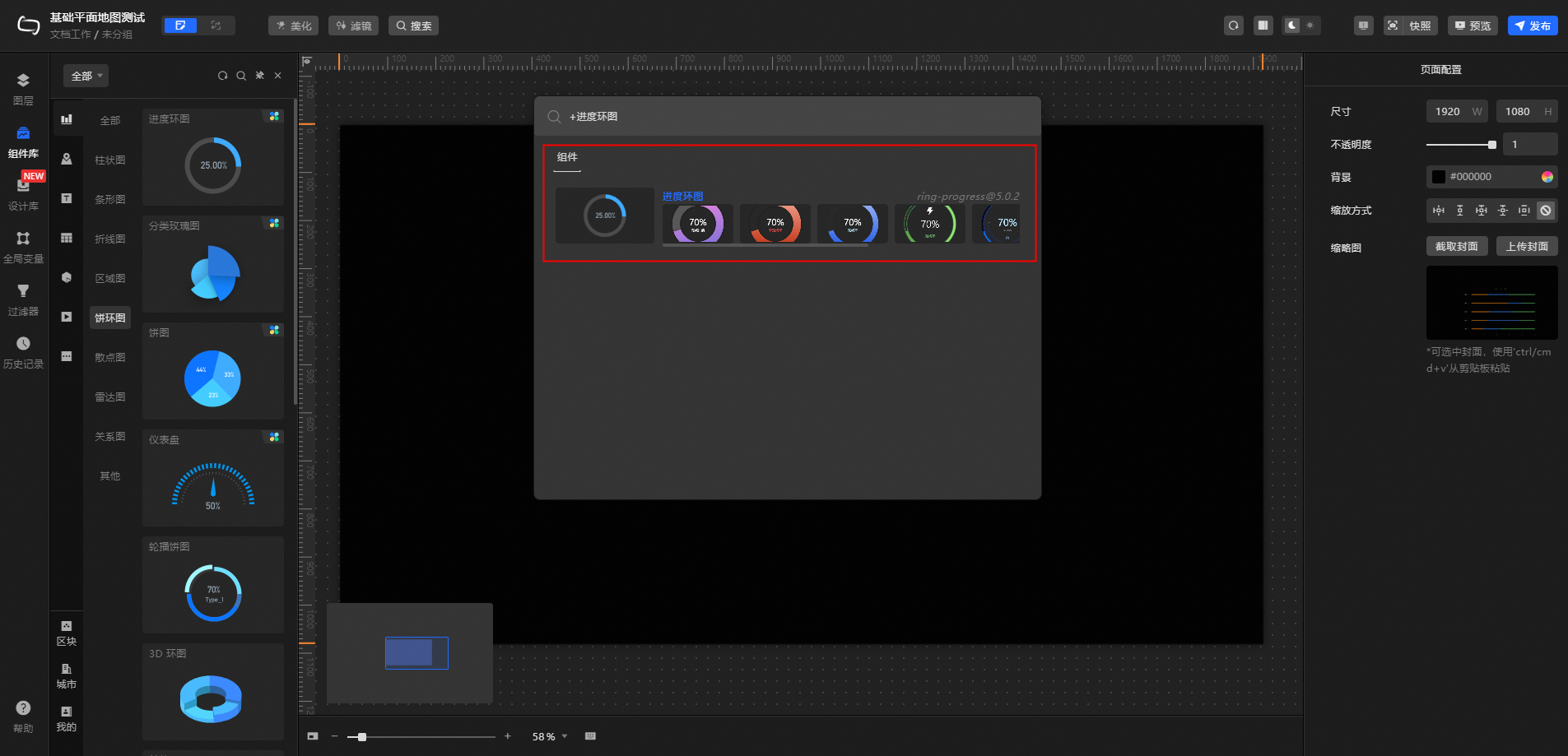Search in the component library panel
1568x756 pixels.
241,76
